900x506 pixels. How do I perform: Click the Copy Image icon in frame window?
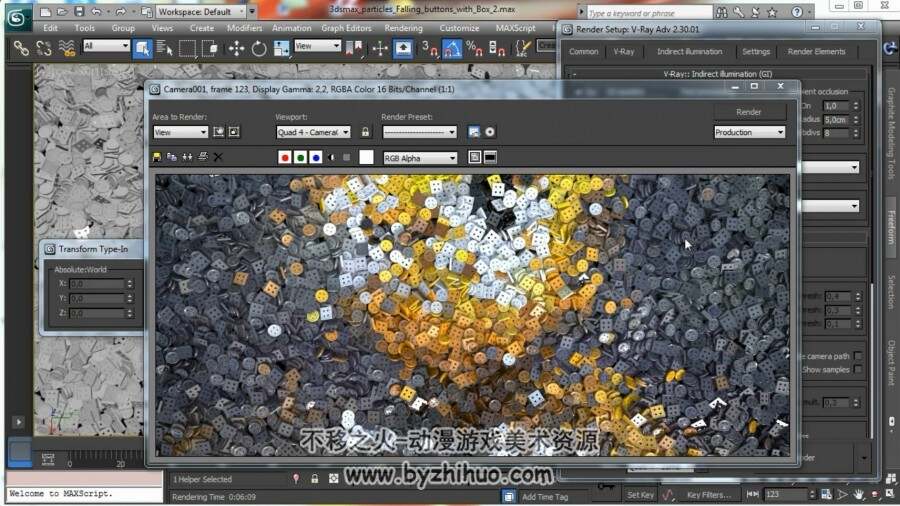172,157
